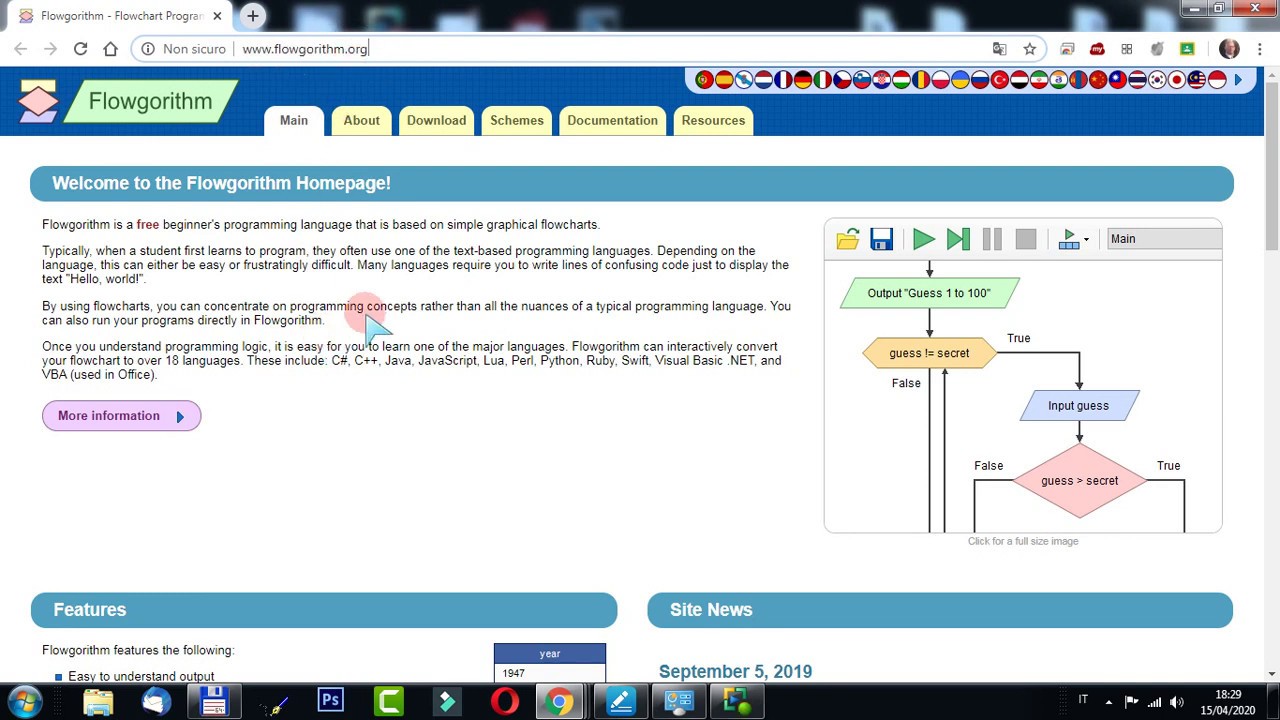Click the browser Back arrow
The height and width of the screenshot is (720, 1280).
pyautogui.click(x=21, y=49)
